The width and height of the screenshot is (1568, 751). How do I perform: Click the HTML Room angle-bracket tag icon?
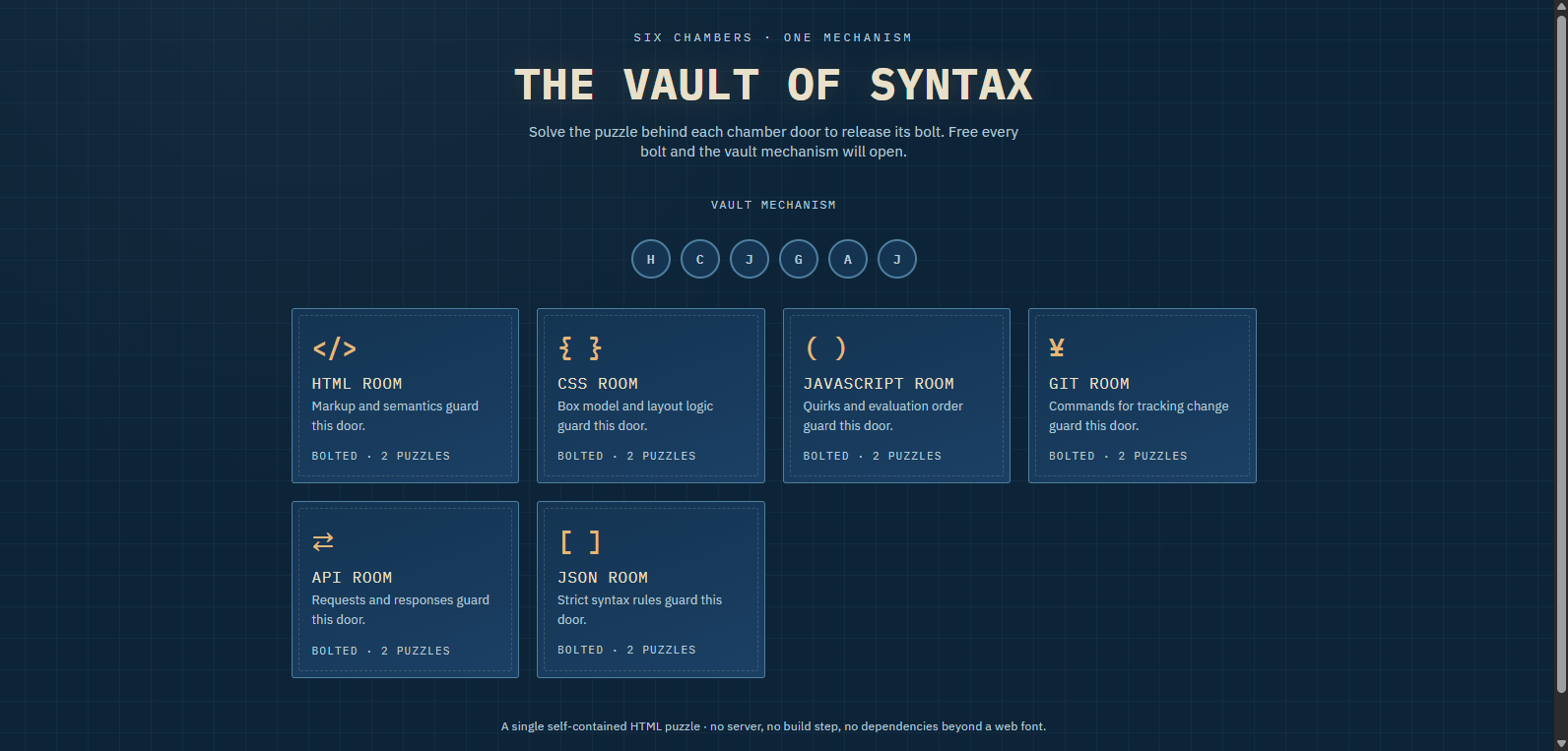point(334,348)
